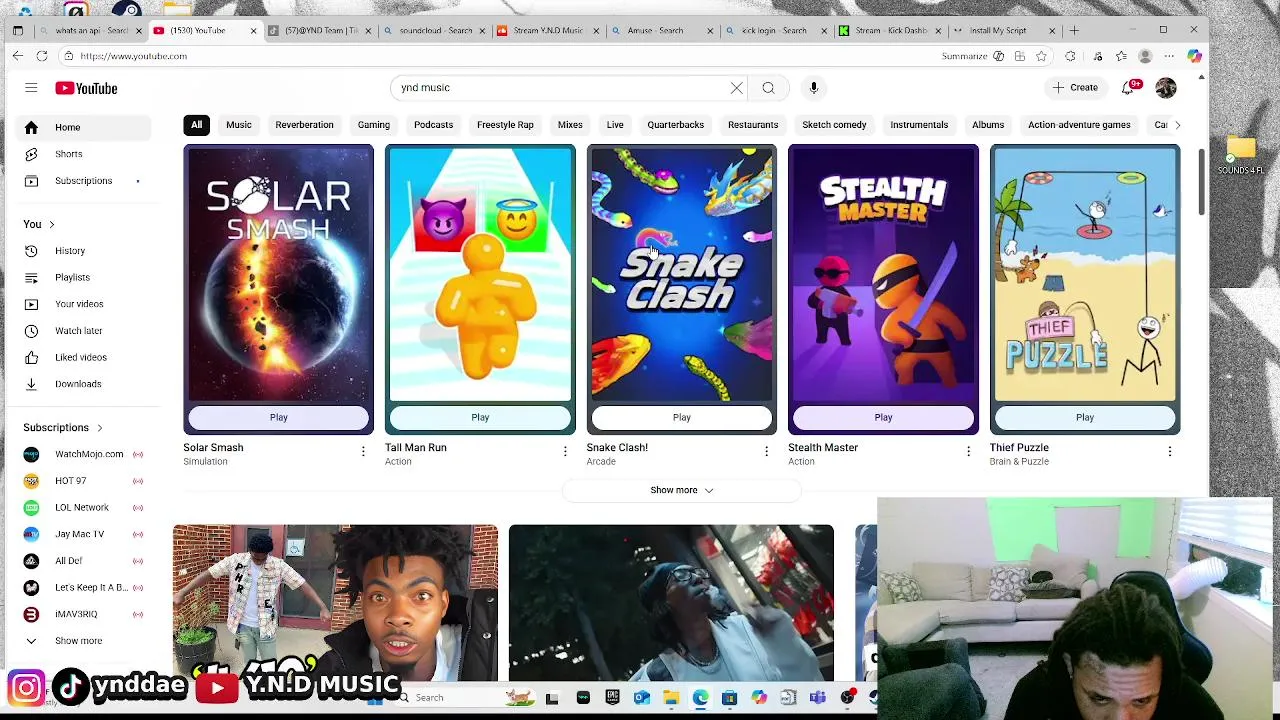This screenshot has height=720, width=1280.
Task: Open notifications bell
Action: (1130, 88)
